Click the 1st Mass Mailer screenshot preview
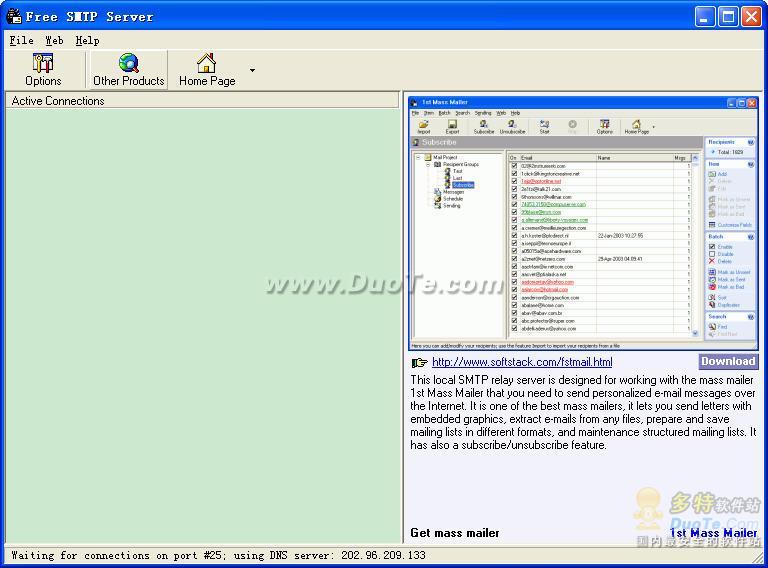Image resolution: width=768 pixels, height=568 pixels. (583, 223)
